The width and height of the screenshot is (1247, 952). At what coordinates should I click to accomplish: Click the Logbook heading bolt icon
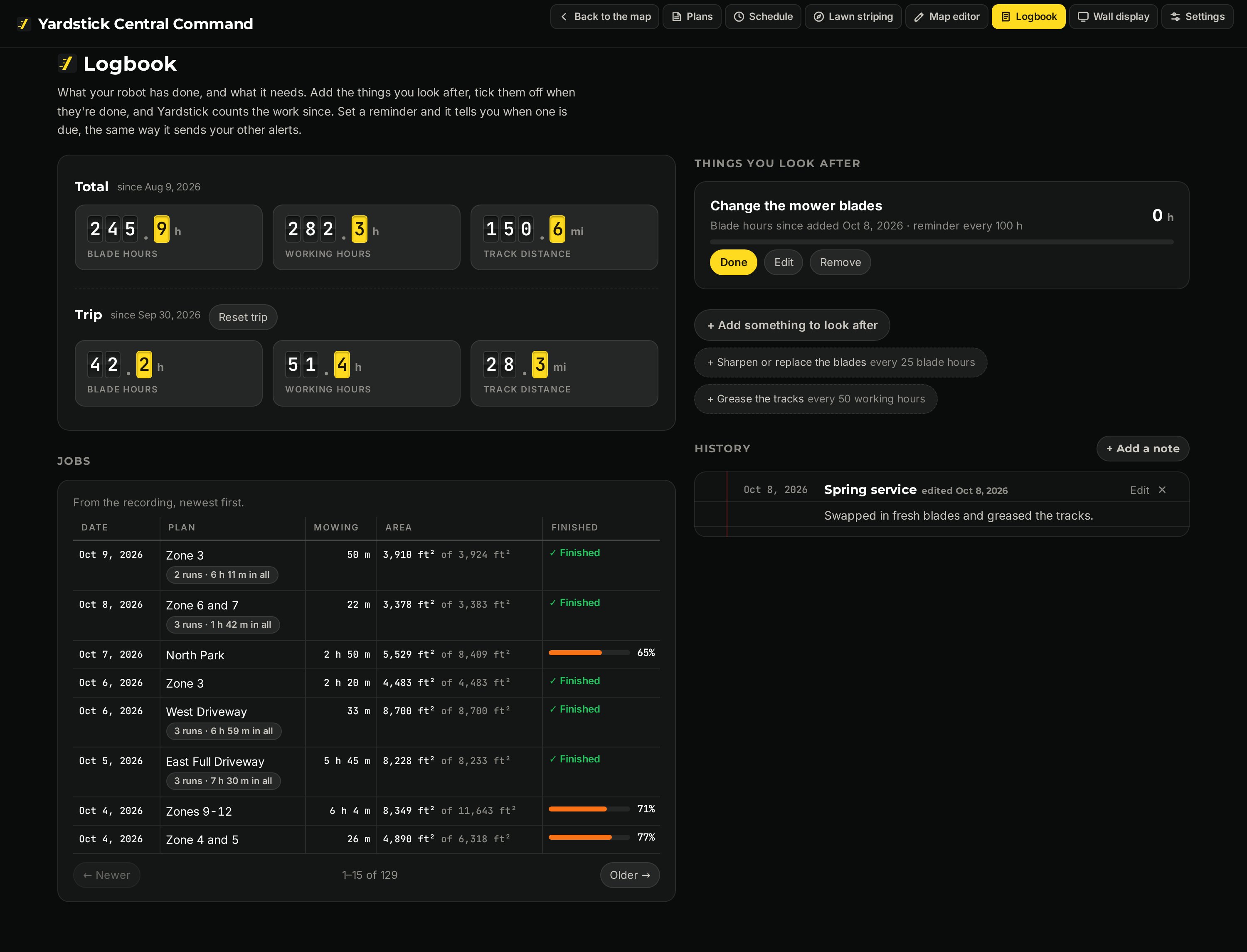click(x=67, y=63)
